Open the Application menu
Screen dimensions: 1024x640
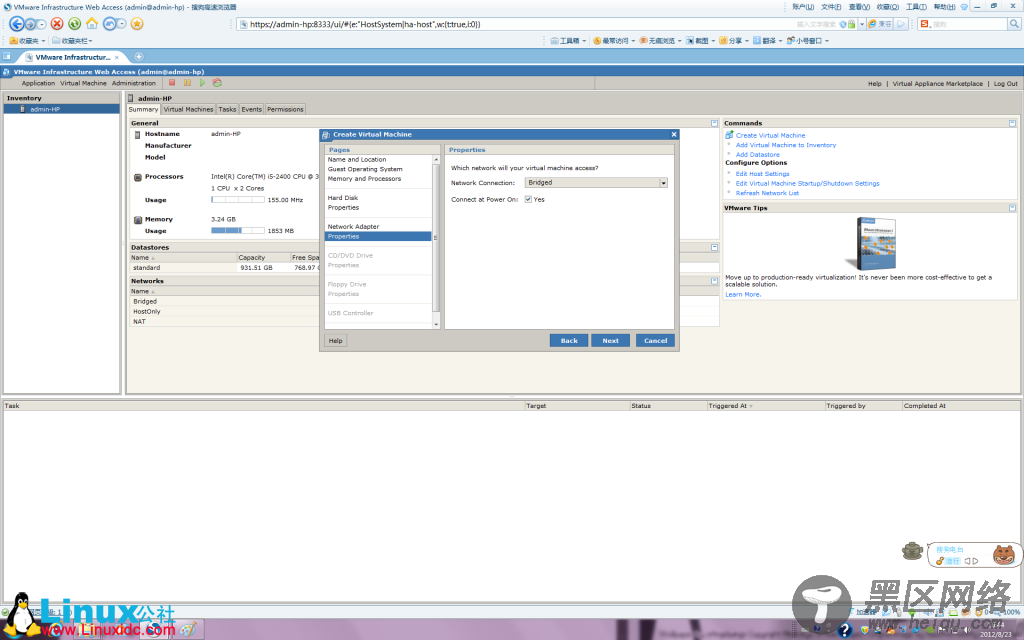[x=38, y=84]
